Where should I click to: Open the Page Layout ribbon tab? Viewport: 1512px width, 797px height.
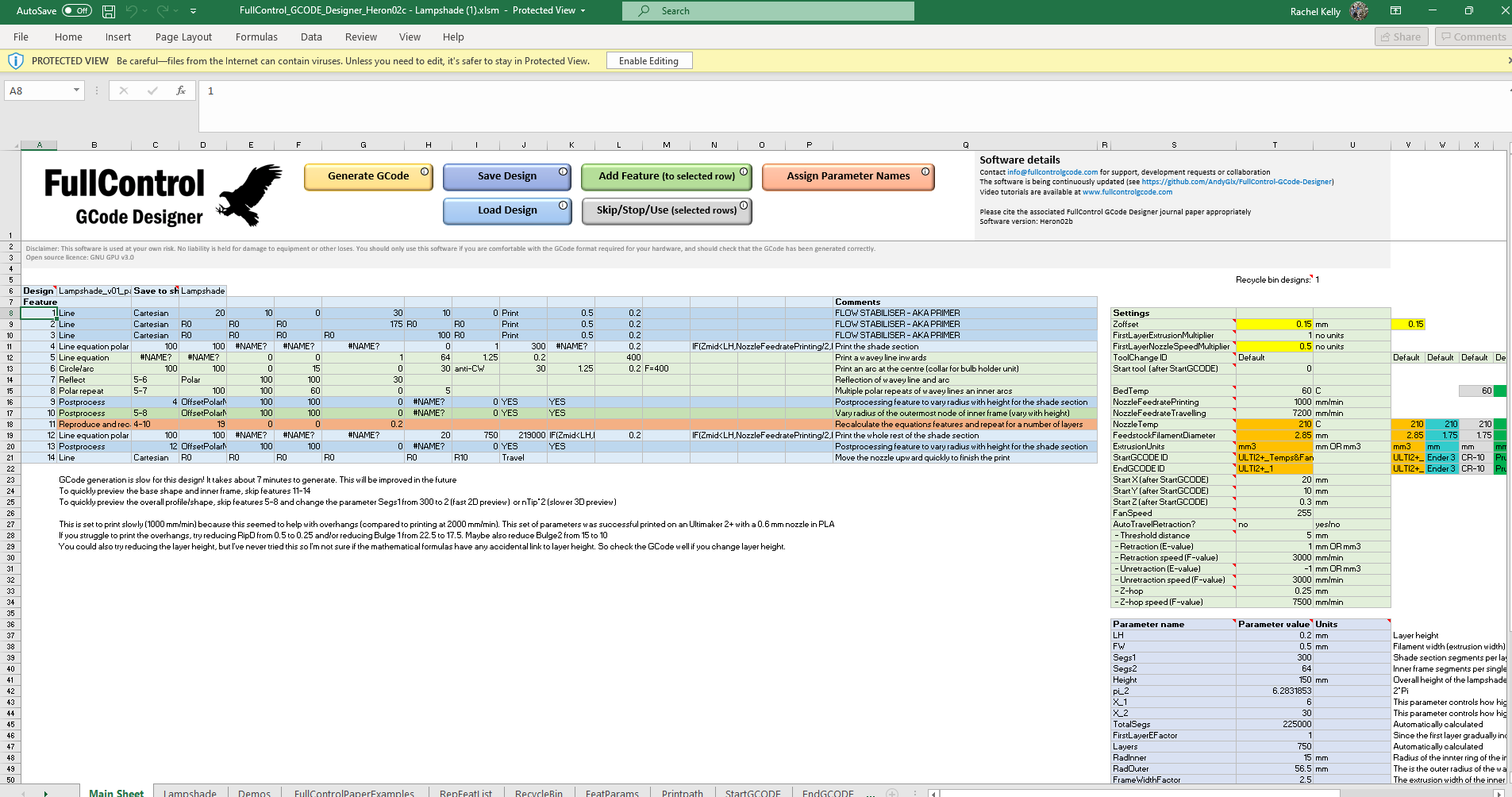point(183,37)
